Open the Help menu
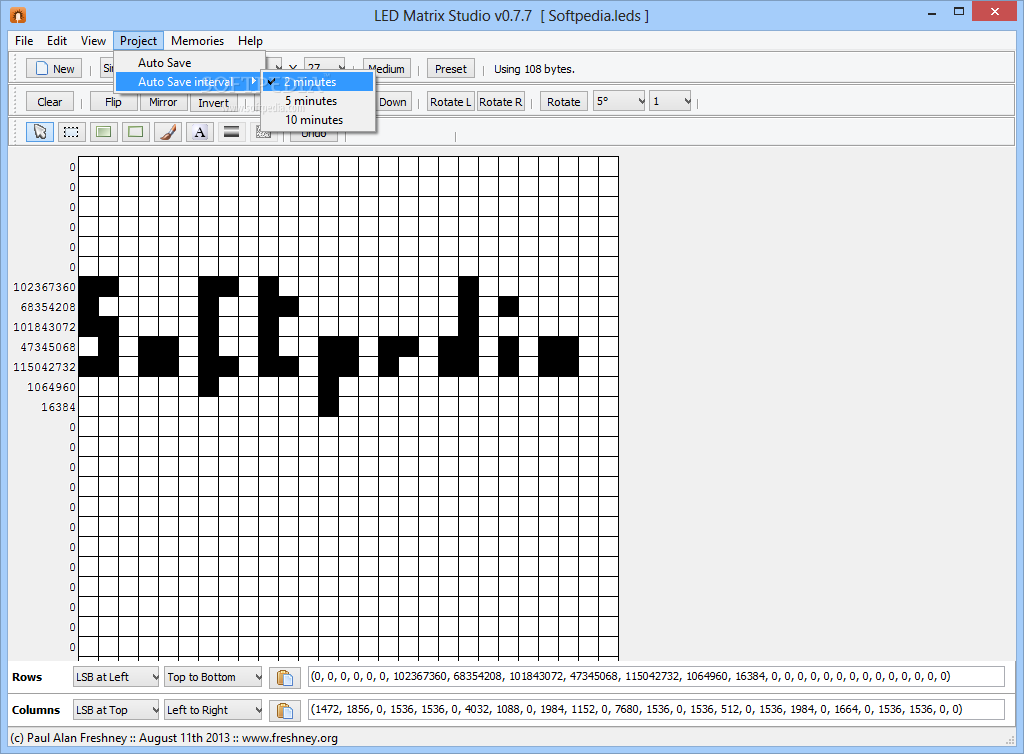 pos(250,40)
